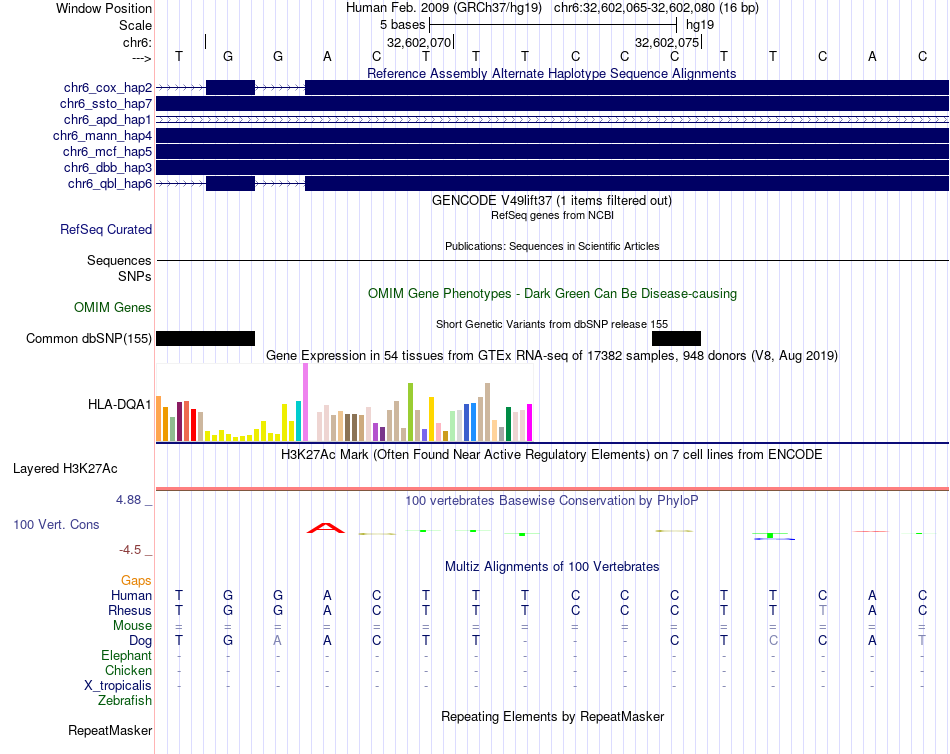
Task: Click the 32,602,070 position marker
Action: (x=419, y=42)
